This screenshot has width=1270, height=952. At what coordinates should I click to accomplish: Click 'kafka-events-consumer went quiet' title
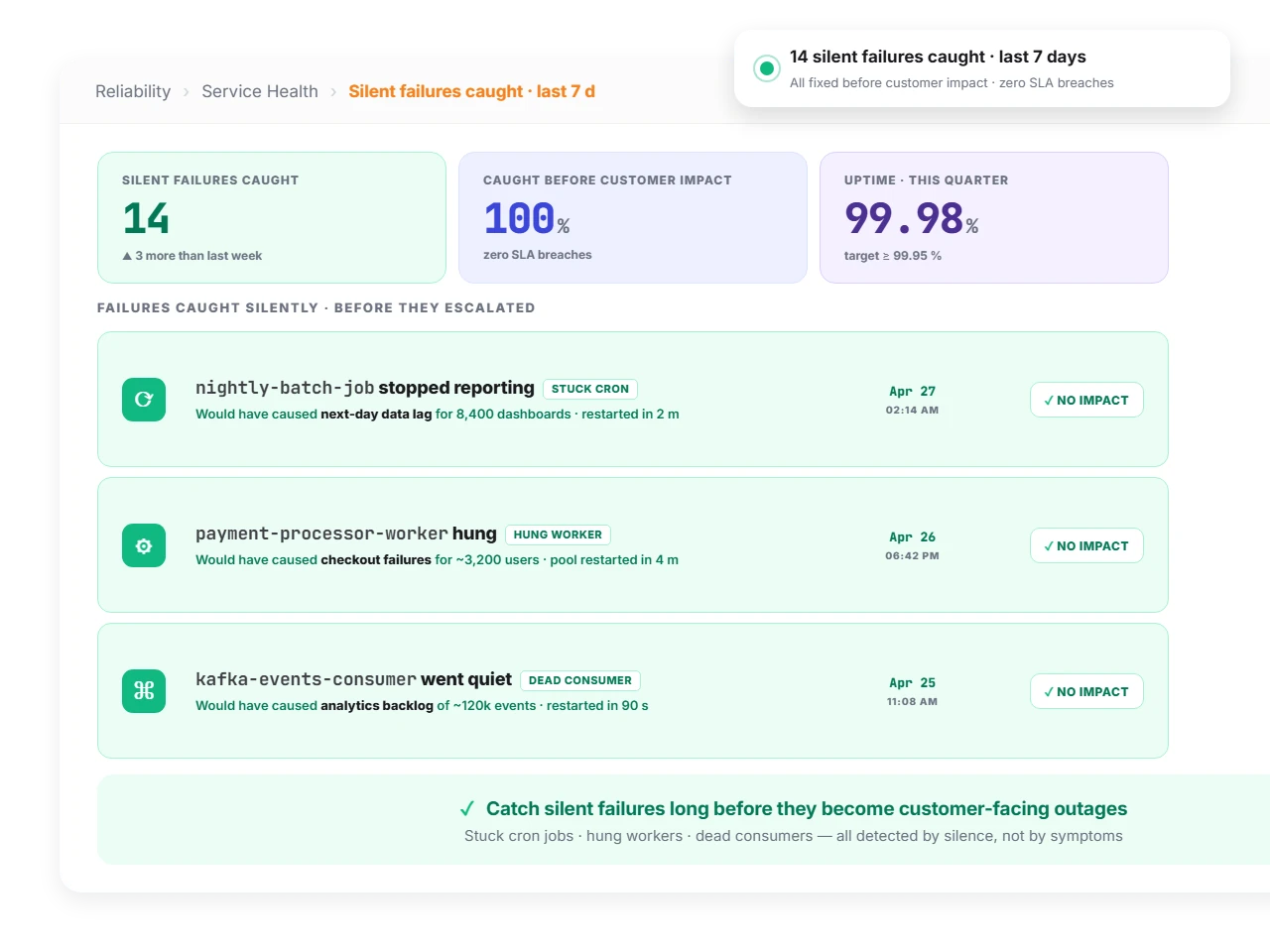coord(353,679)
